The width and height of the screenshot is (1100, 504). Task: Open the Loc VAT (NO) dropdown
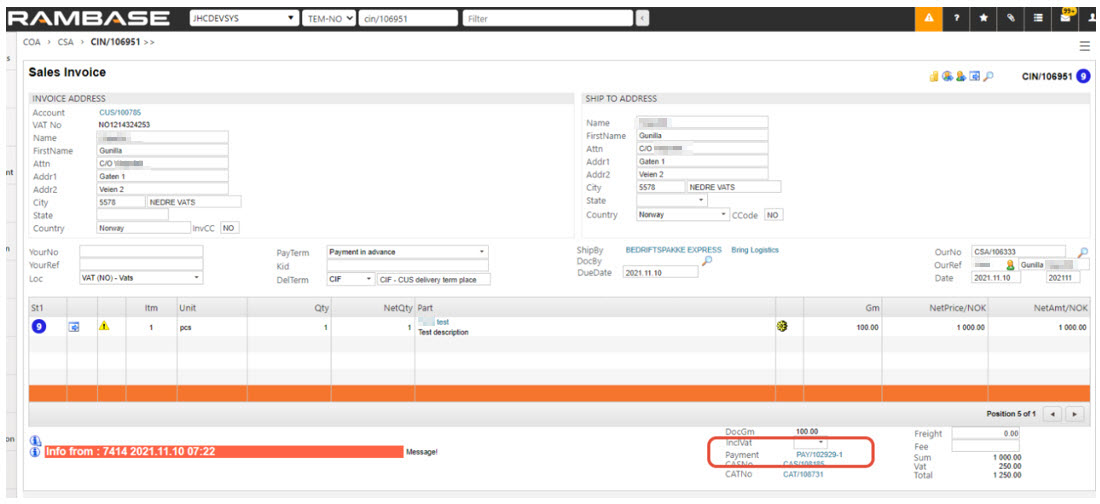[x=196, y=277]
